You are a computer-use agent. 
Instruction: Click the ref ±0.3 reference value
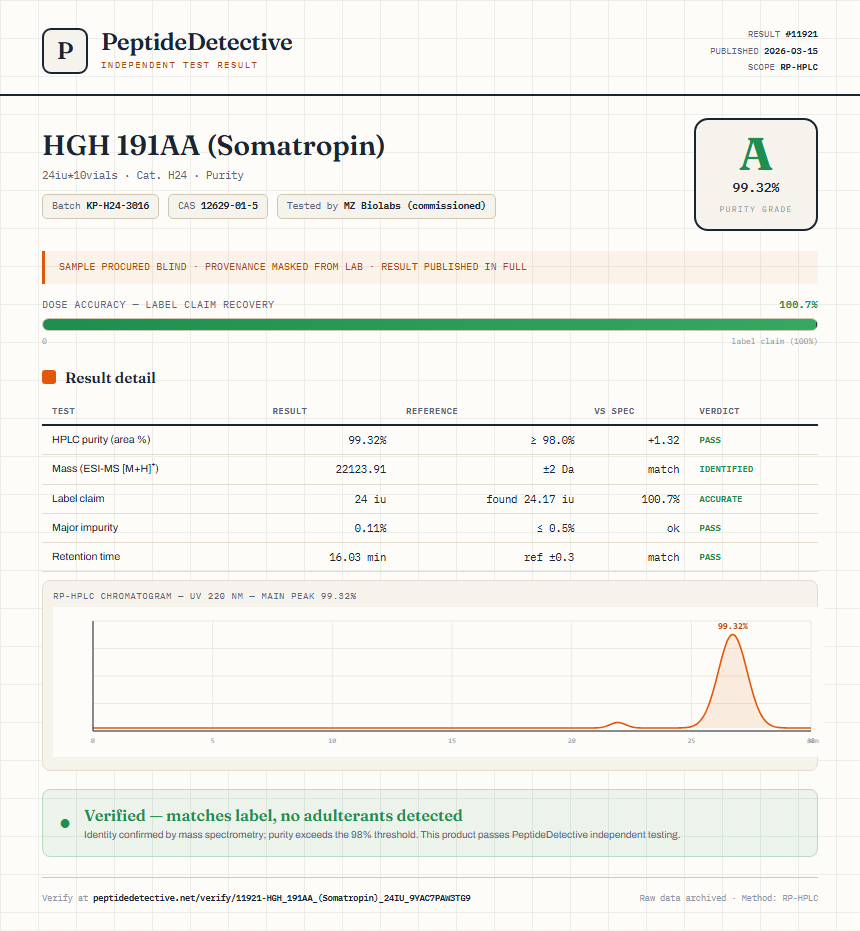(549, 557)
